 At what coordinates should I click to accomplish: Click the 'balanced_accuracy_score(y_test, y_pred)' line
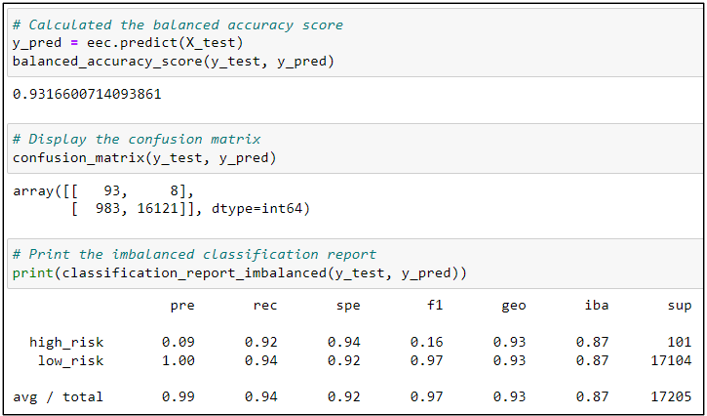coord(173,62)
